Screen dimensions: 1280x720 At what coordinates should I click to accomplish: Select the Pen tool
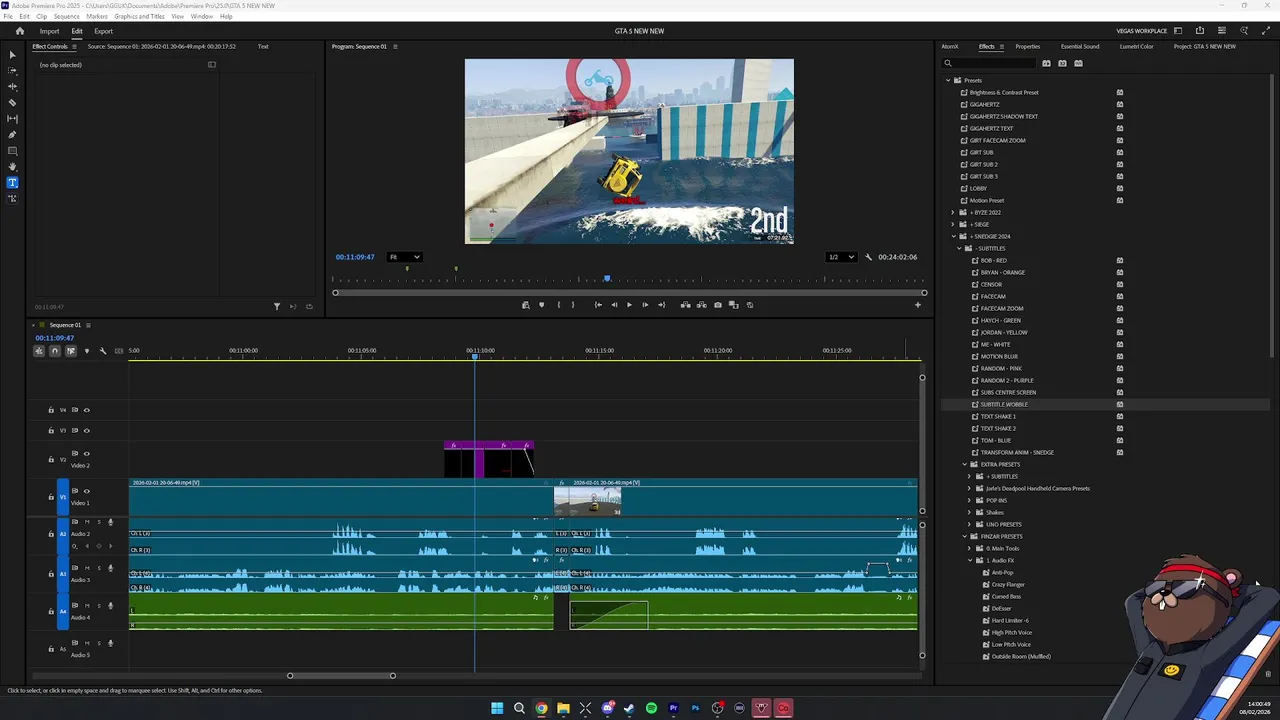12,135
